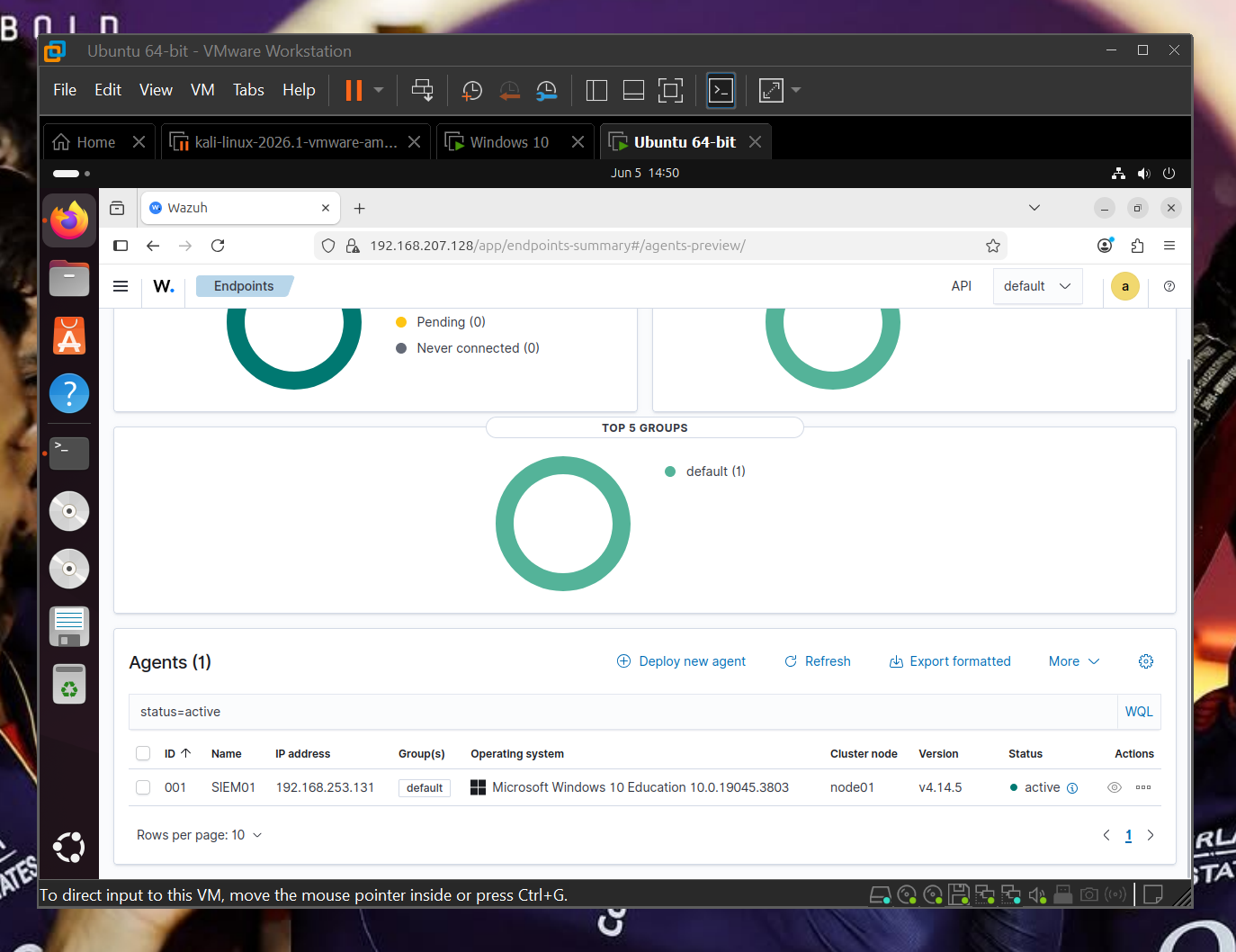The width and height of the screenshot is (1236, 952).
Task: Toggle the WQL query language button
Action: click(1139, 712)
